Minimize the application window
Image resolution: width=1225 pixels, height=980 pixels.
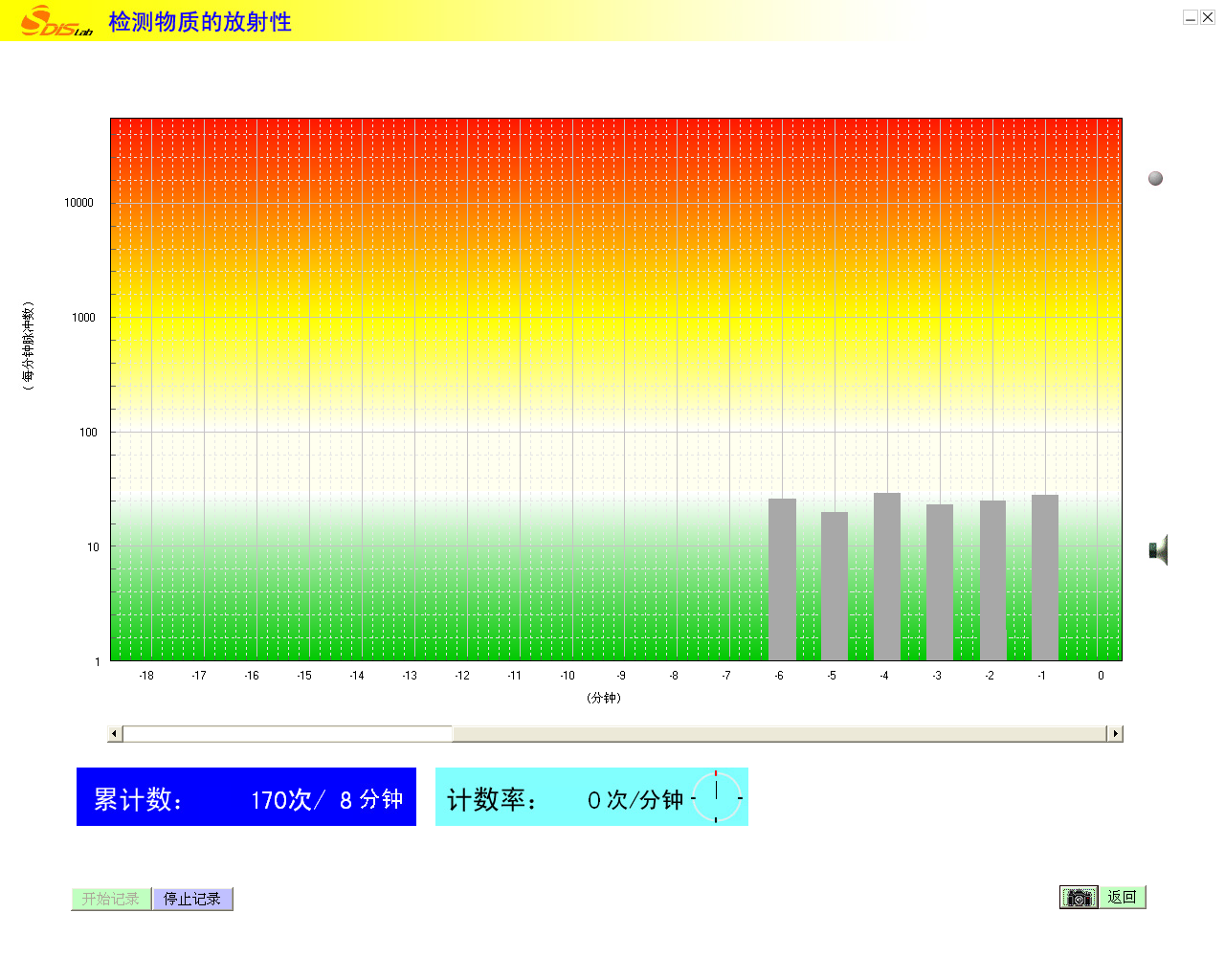pos(1190,17)
